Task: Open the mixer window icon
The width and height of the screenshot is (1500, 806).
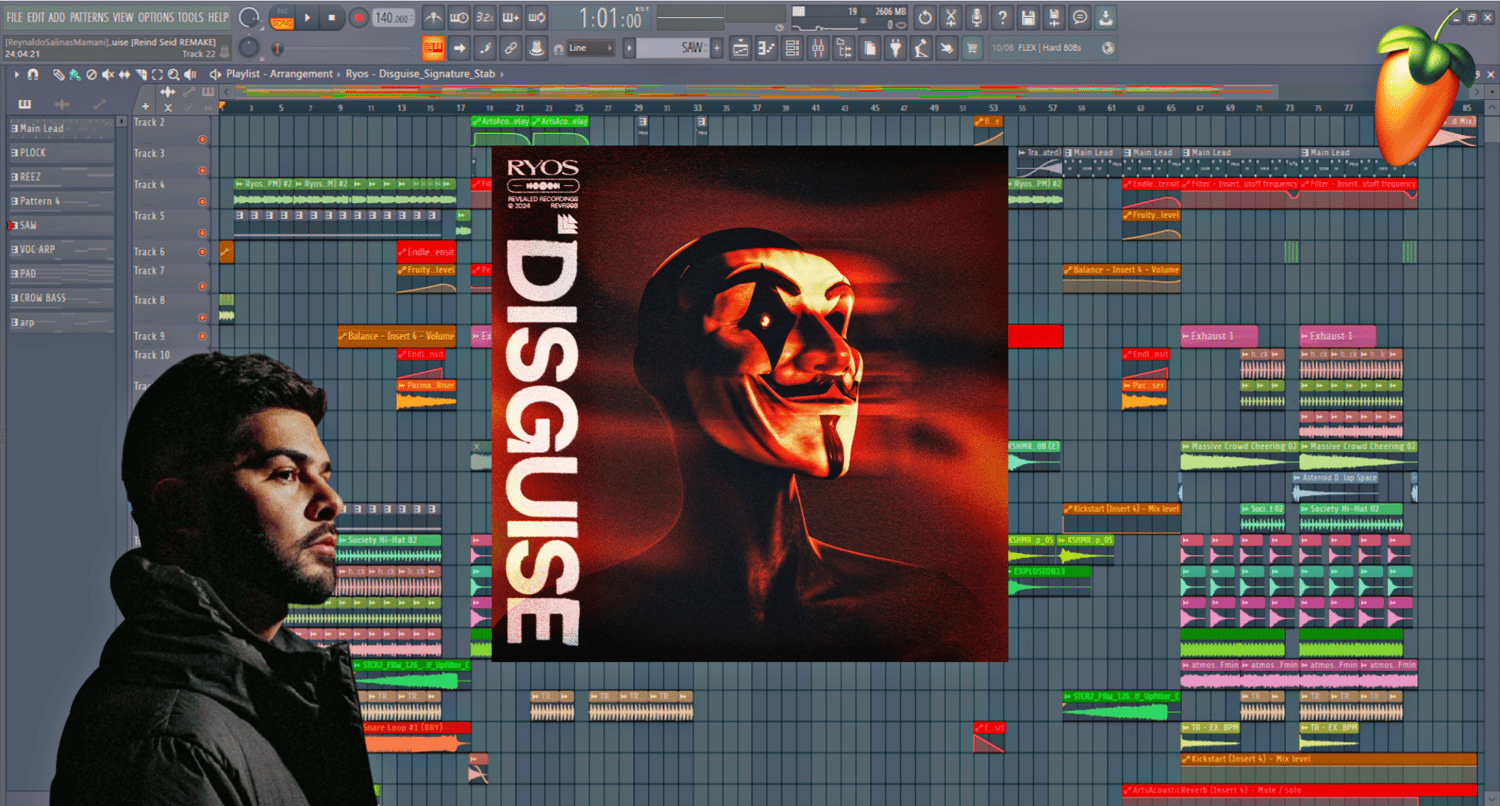Action: click(818, 48)
